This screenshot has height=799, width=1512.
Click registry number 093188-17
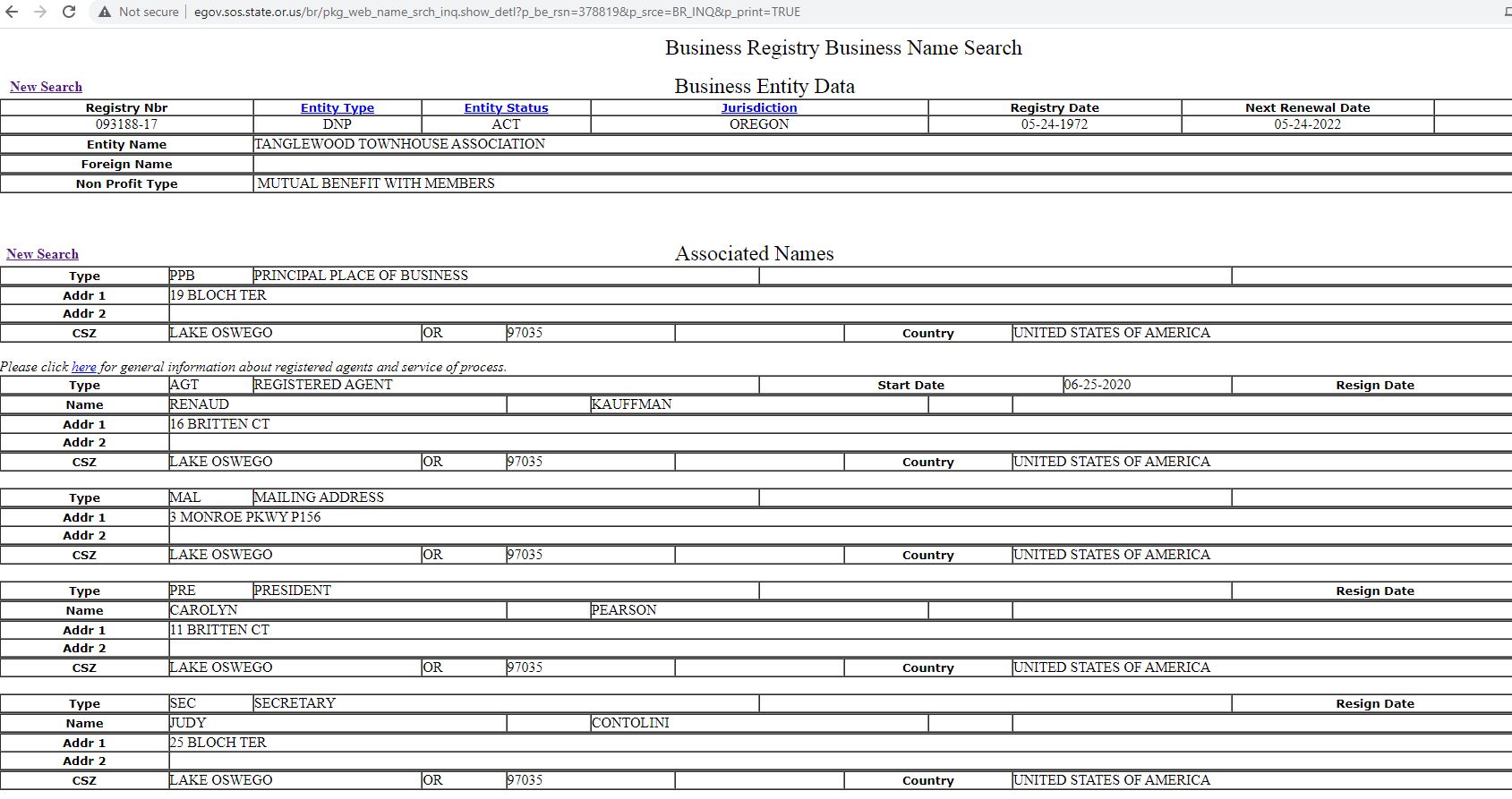[x=126, y=124]
